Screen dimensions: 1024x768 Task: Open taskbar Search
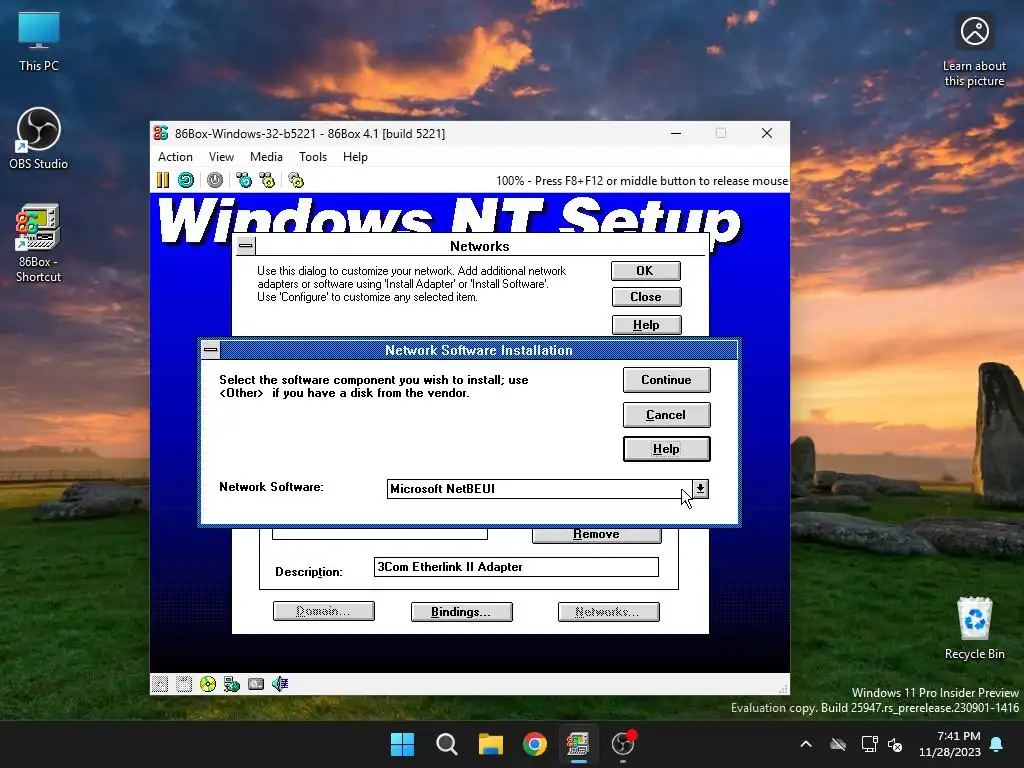[447, 744]
